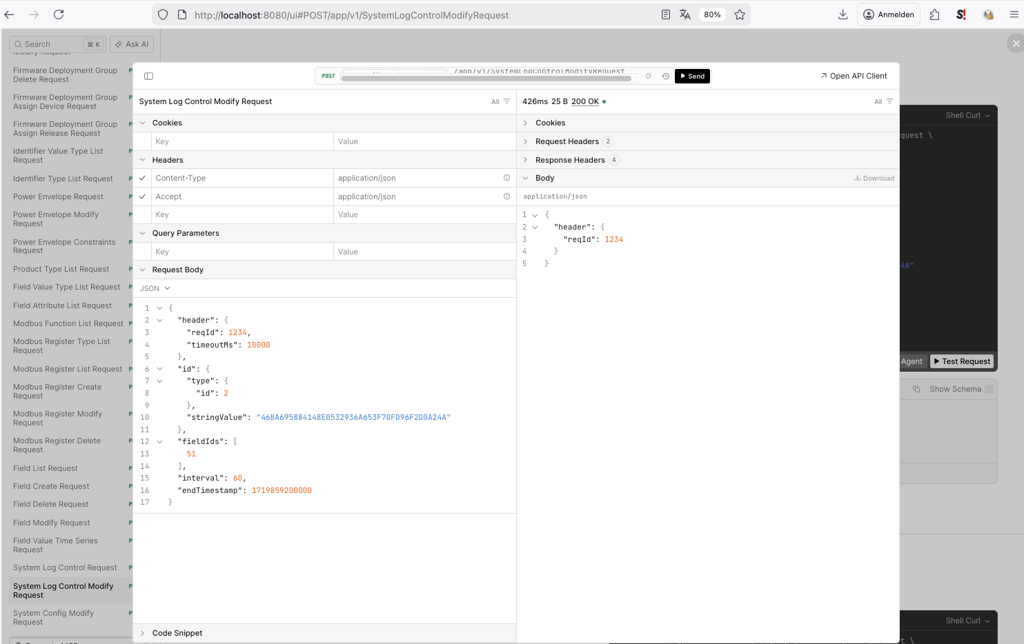This screenshot has height=644, width=1024.
Task: Reset the 80% zoom level indicator
Action: click(x=712, y=14)
